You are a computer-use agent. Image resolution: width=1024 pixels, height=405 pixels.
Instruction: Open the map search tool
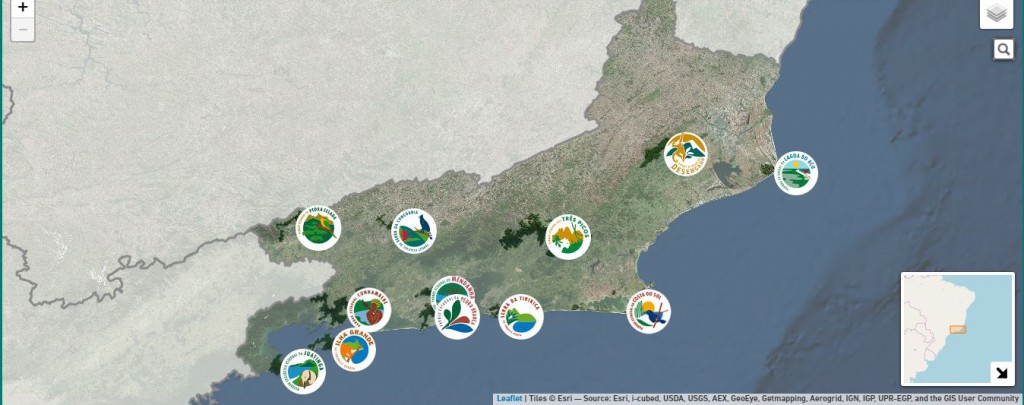tap(1004, 49)
